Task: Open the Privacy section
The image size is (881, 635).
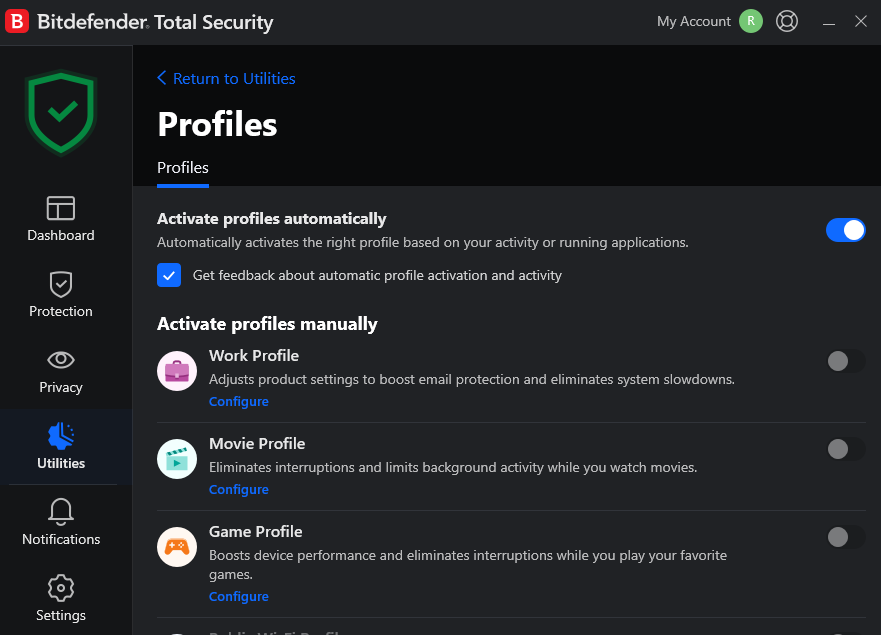Action: pos(61,371)
